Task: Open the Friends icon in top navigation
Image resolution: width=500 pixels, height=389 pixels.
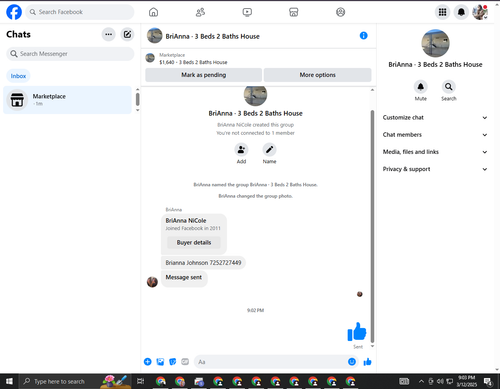Action: click(200, 12)
